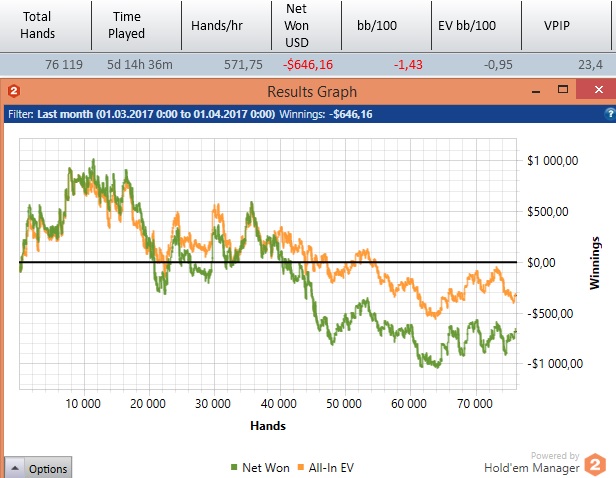Click the -$500,00 axis label

[x=550, y=313]
